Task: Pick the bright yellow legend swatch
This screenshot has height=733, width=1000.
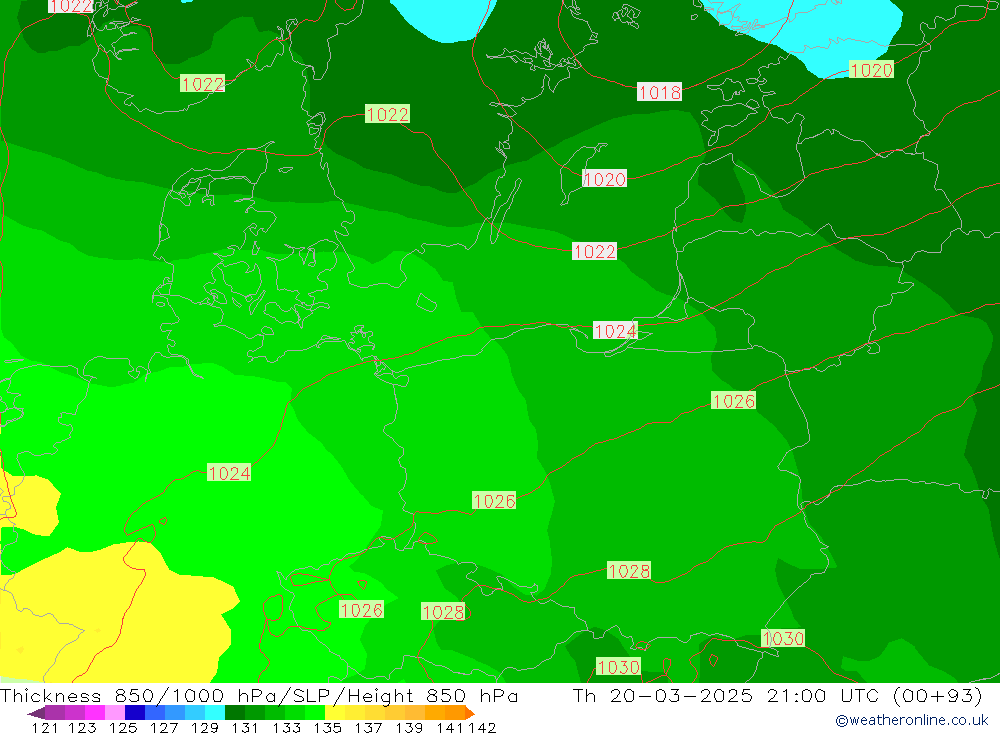Action: coord(335,713)
